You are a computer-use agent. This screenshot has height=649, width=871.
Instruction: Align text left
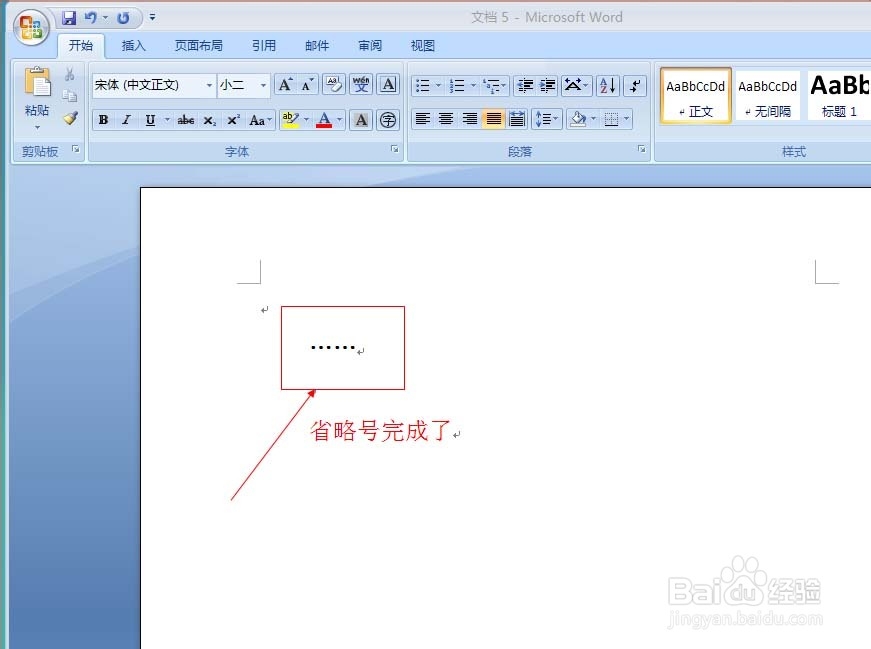pos(423,119)
